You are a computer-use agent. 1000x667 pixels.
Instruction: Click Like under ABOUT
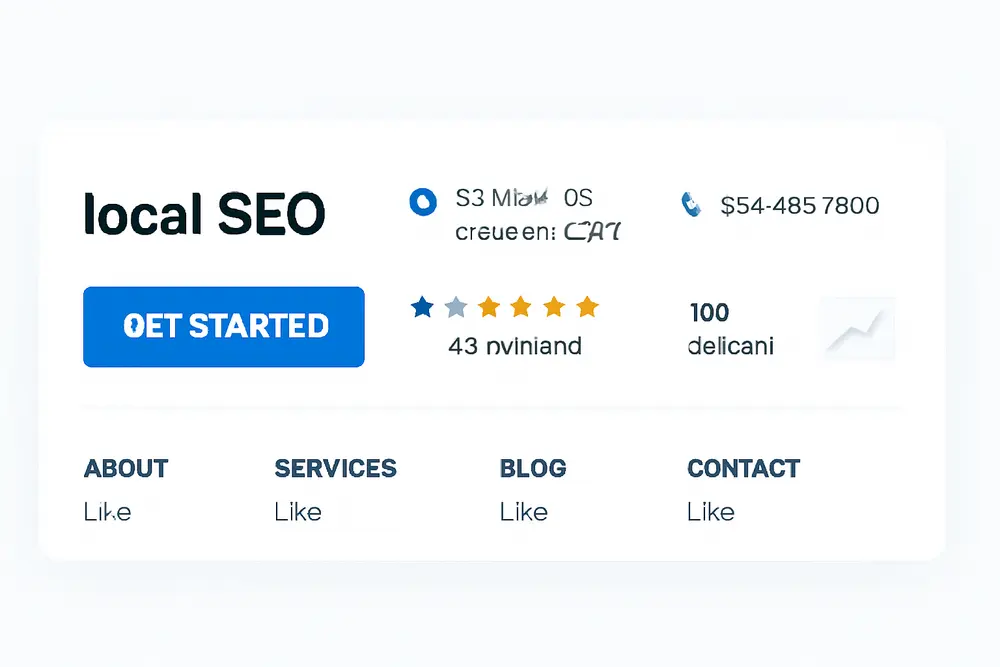(x=107, y=512)
